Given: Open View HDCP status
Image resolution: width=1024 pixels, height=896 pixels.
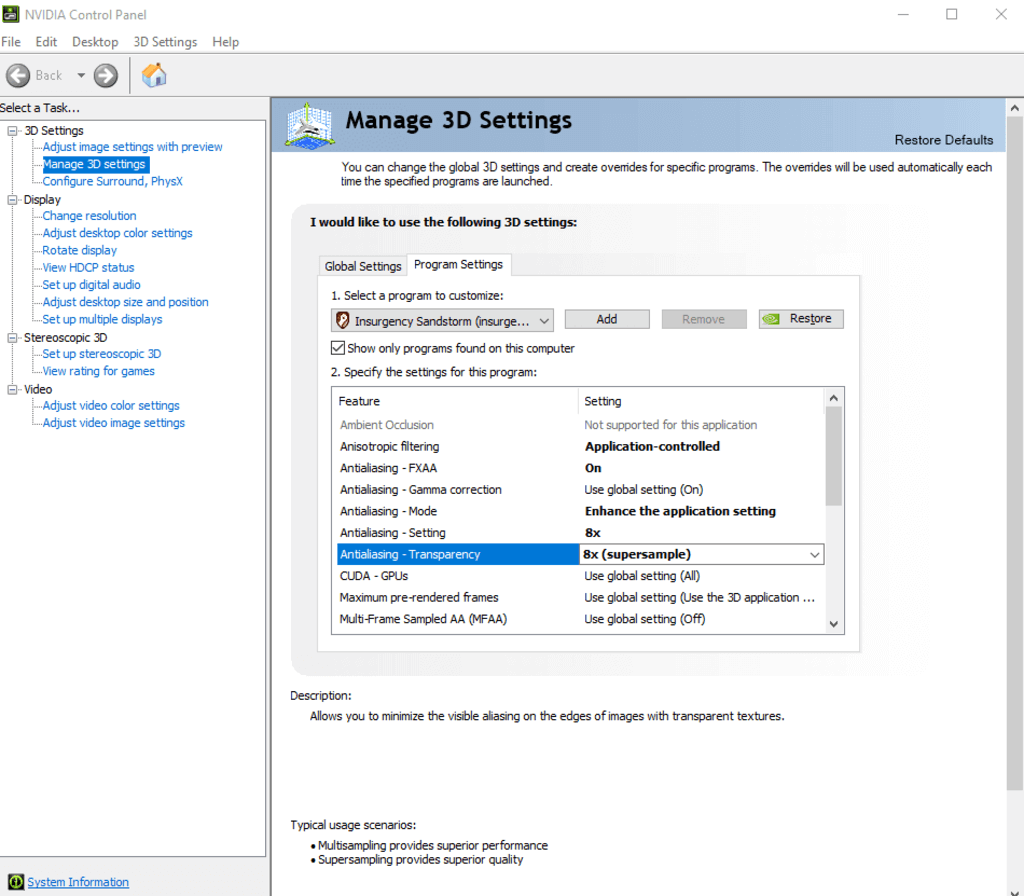Looking at the screenshot, I should pyautogui.click(x=88, y=268).
